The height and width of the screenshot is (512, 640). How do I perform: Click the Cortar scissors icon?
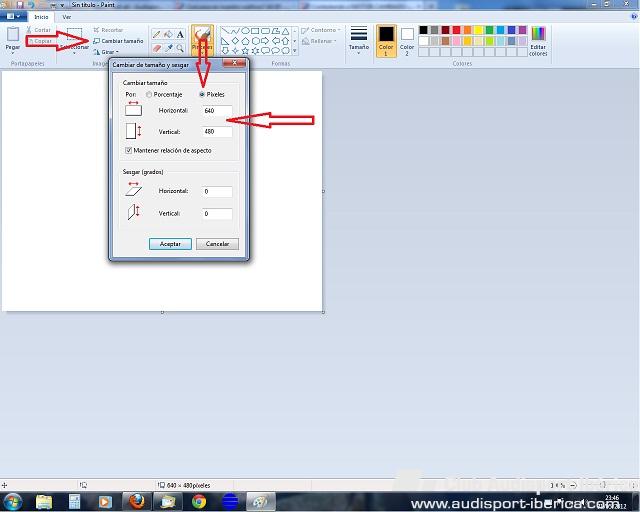pyautogui.click(x=30, y=30)
